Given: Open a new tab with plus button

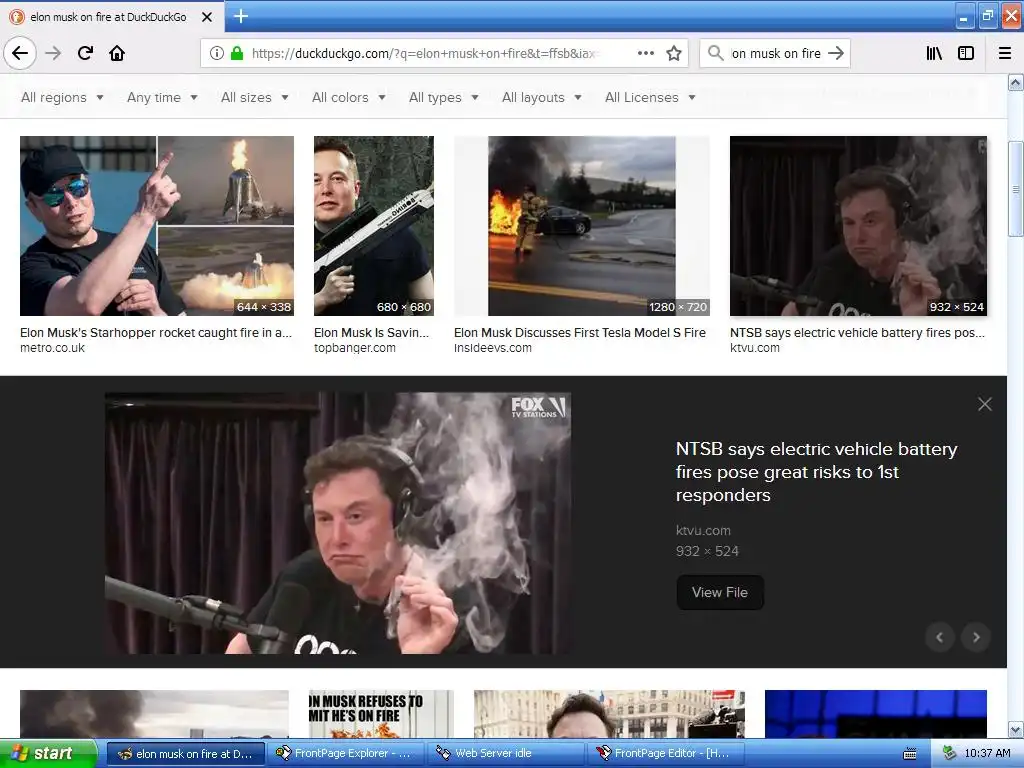Looking at the screenshot, I should [240, 16].
